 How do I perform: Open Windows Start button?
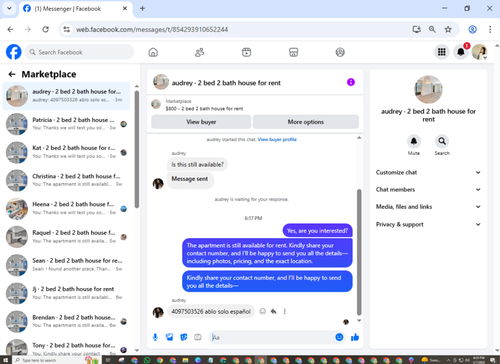click(x=5, y=360)
